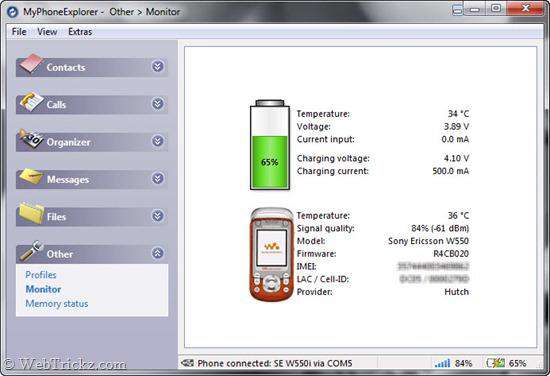The height and width of the screenshot is (376, 550).
Task: Click the "Charging voltage:" label
Action: (x=333, y=159)
